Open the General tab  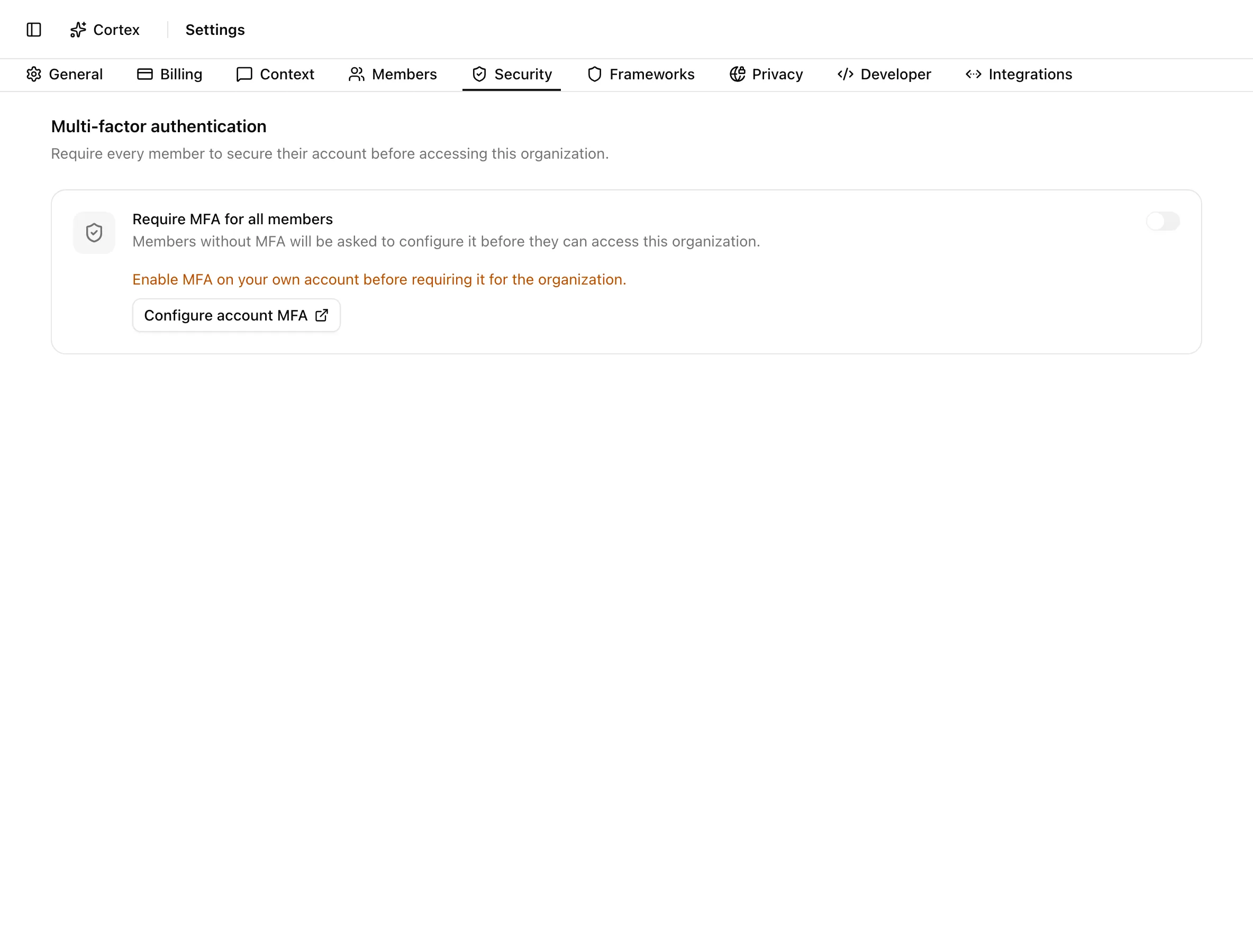pos(65,74)
